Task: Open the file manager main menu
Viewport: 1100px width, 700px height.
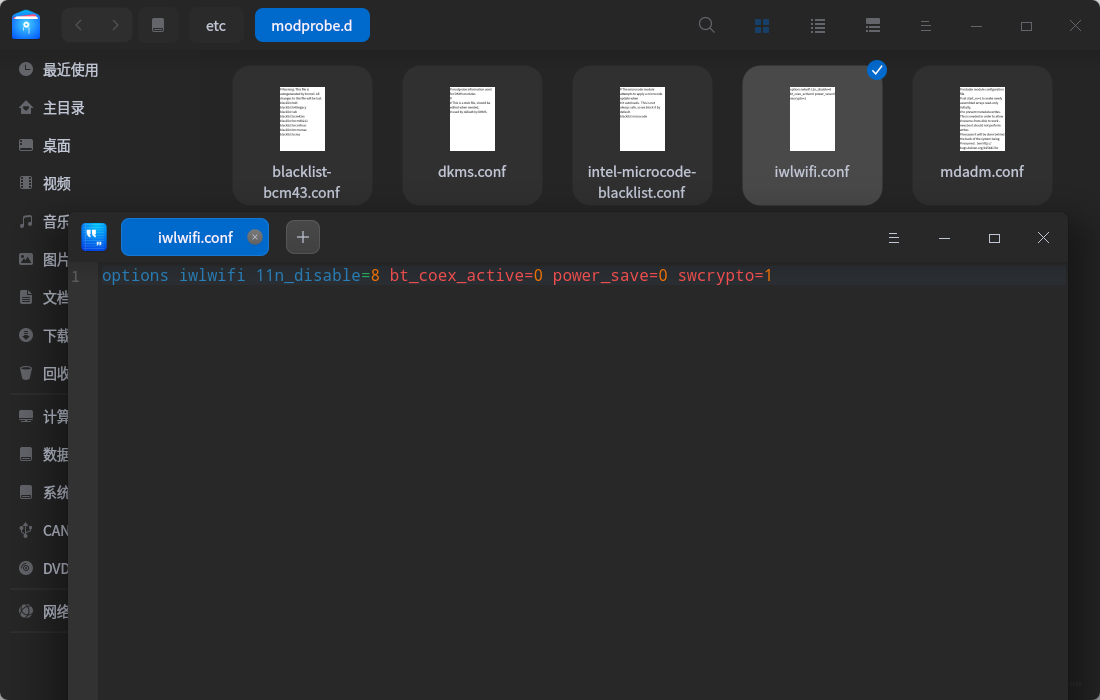Action: [x=925, y=26]
